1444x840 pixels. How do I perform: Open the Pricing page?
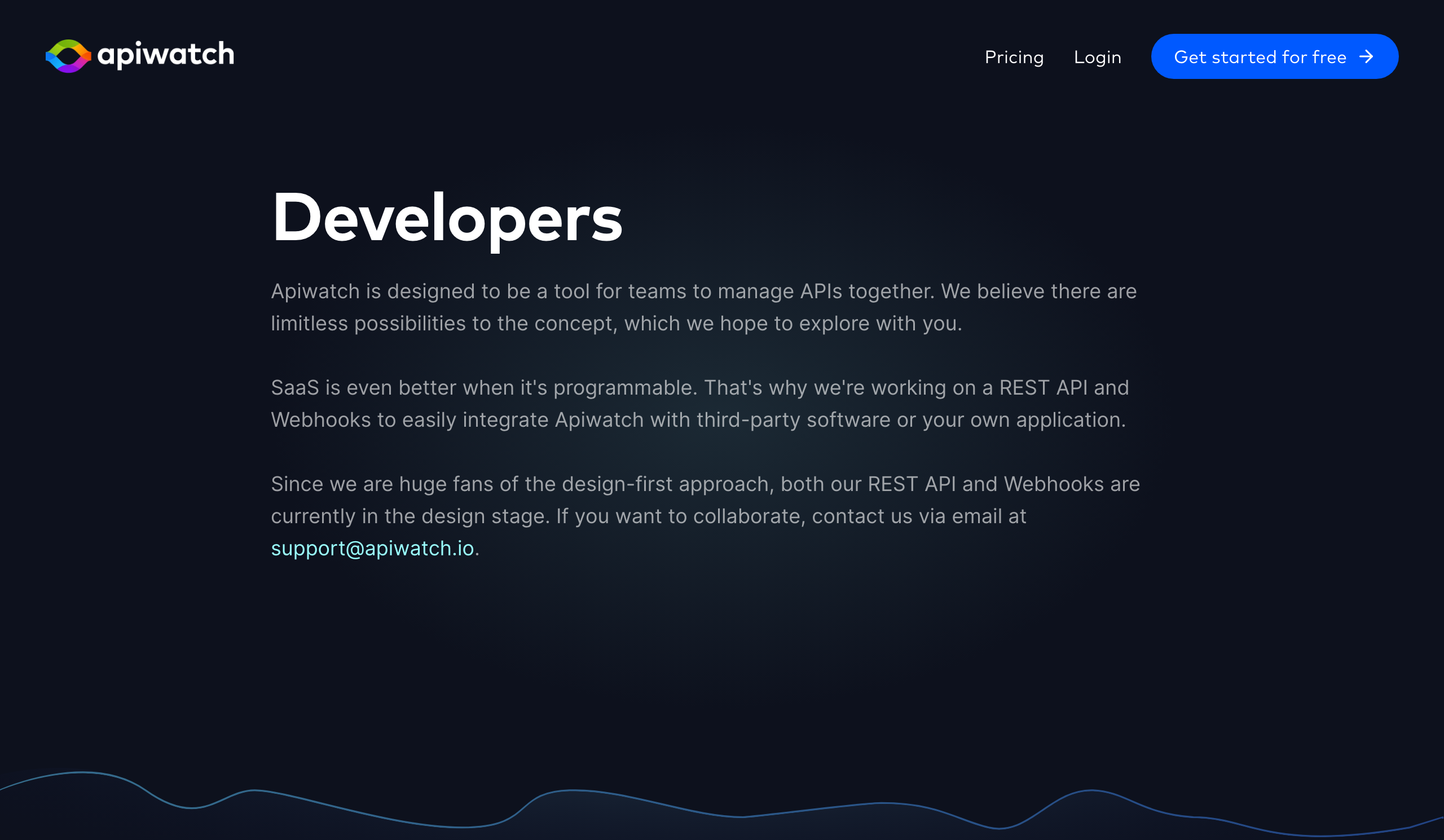click(x=1014, y=57)
